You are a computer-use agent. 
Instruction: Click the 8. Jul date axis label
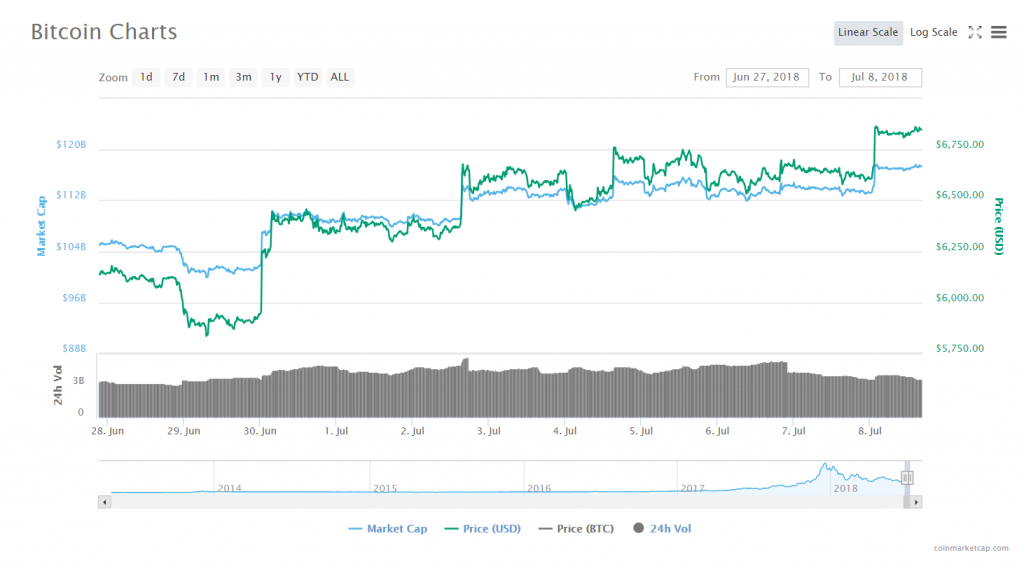coord(869,431)
